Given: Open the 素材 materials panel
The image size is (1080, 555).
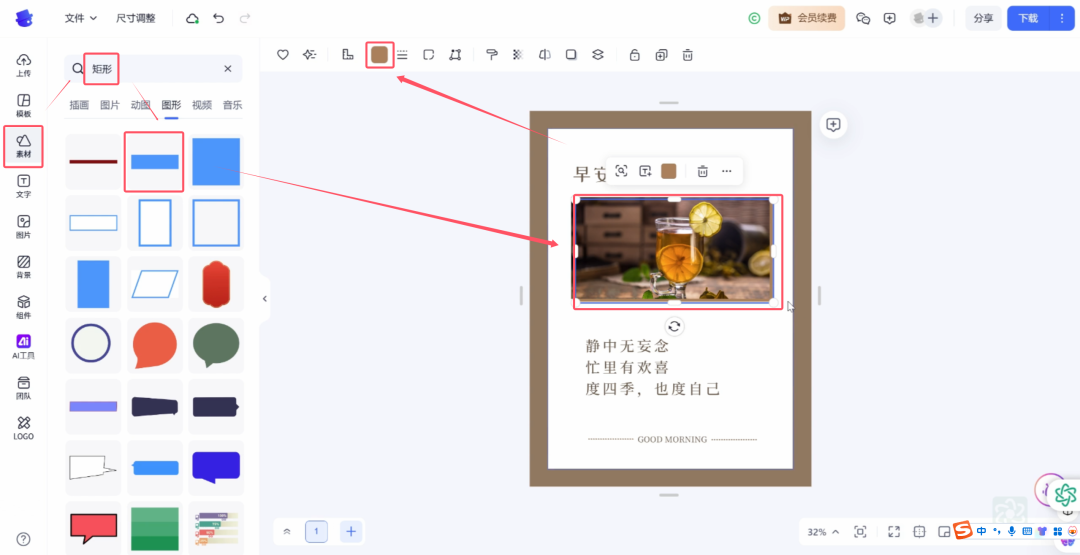Looking at the screenshot, I should (23, 146).
